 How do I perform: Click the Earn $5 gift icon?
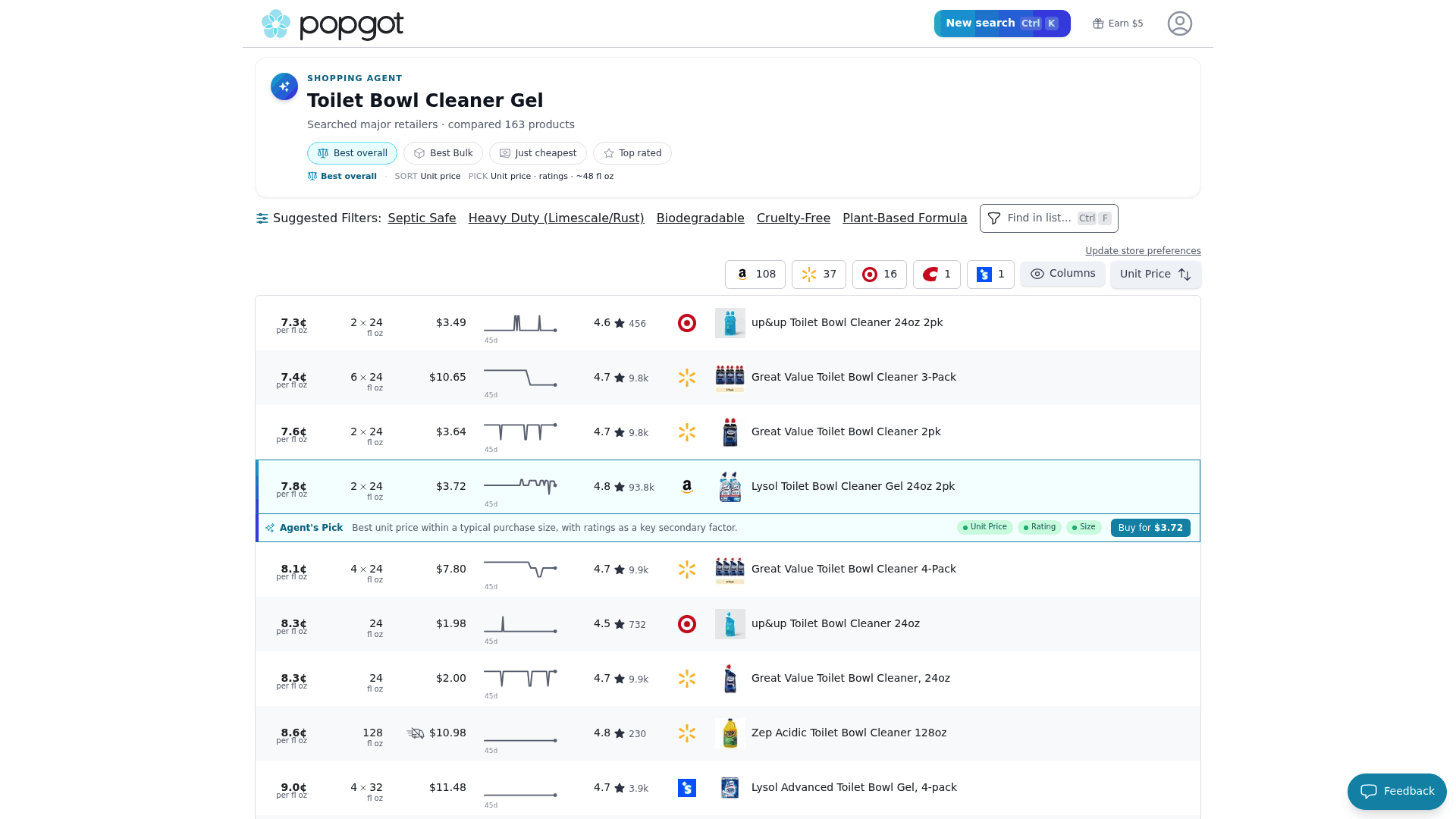[1097, 24]
